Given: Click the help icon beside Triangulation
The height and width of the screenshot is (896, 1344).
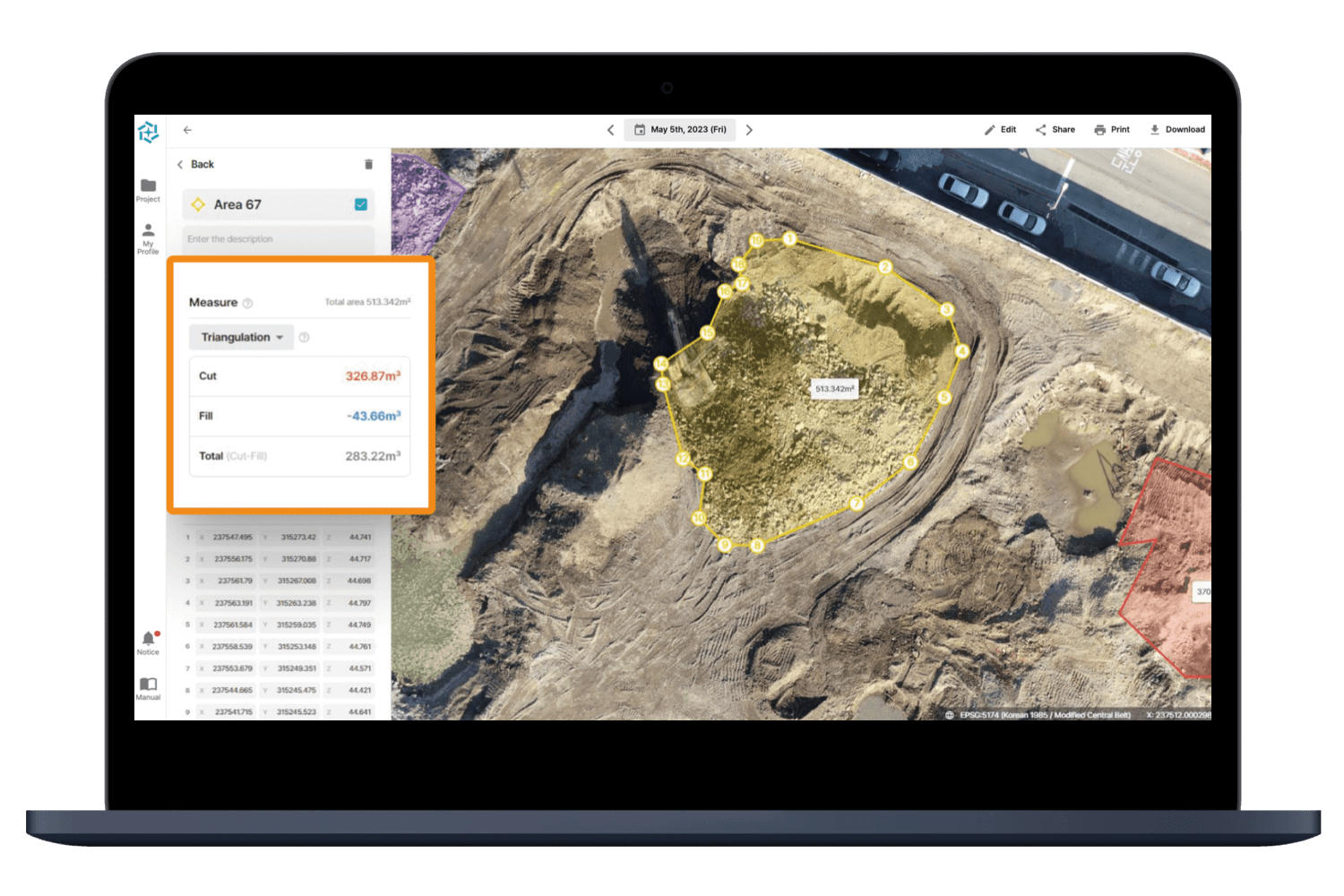Looking at the screenshot, I should (x=303, y=337).
